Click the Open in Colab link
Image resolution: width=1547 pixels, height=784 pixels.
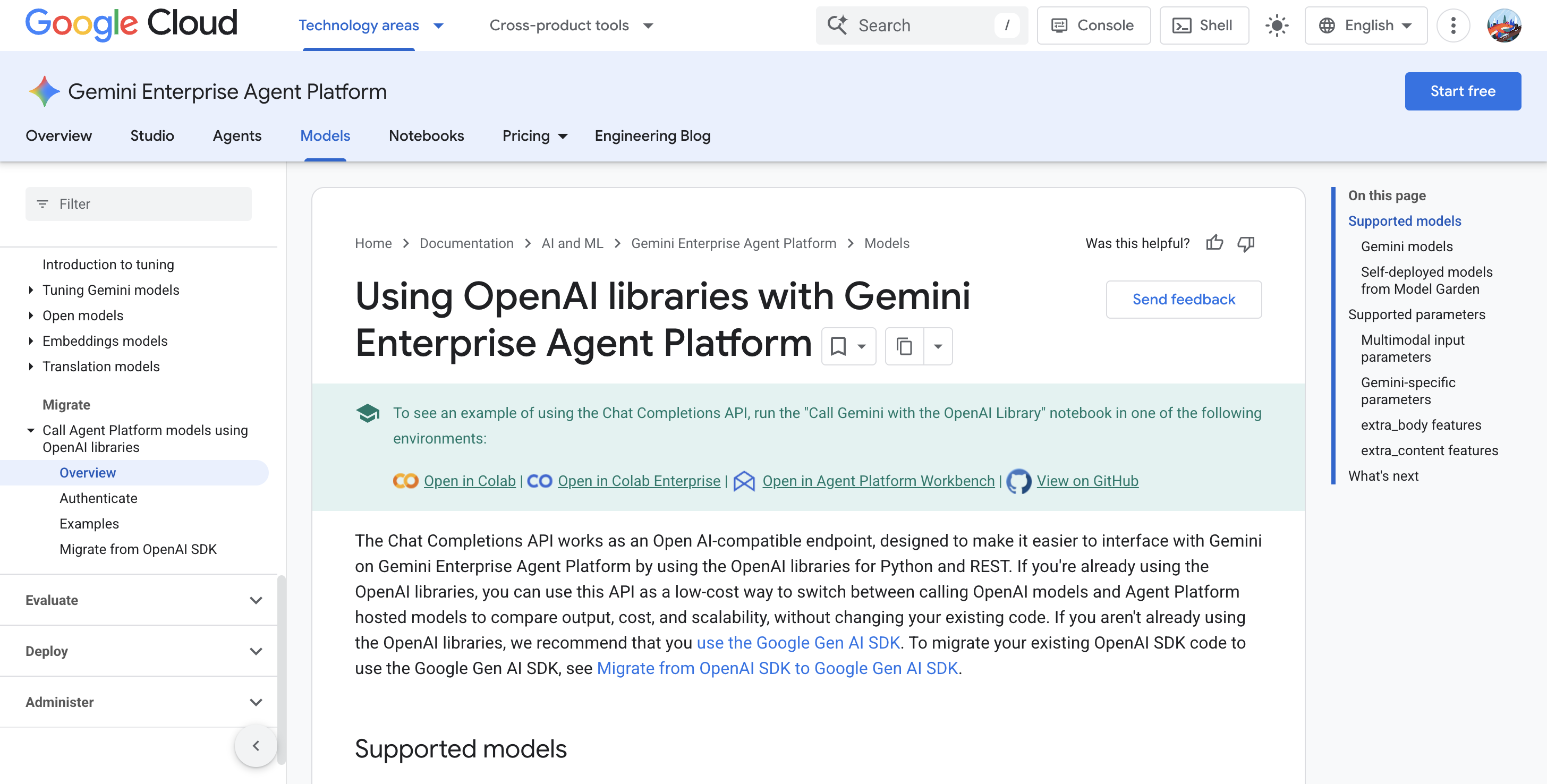pos(469,481)
